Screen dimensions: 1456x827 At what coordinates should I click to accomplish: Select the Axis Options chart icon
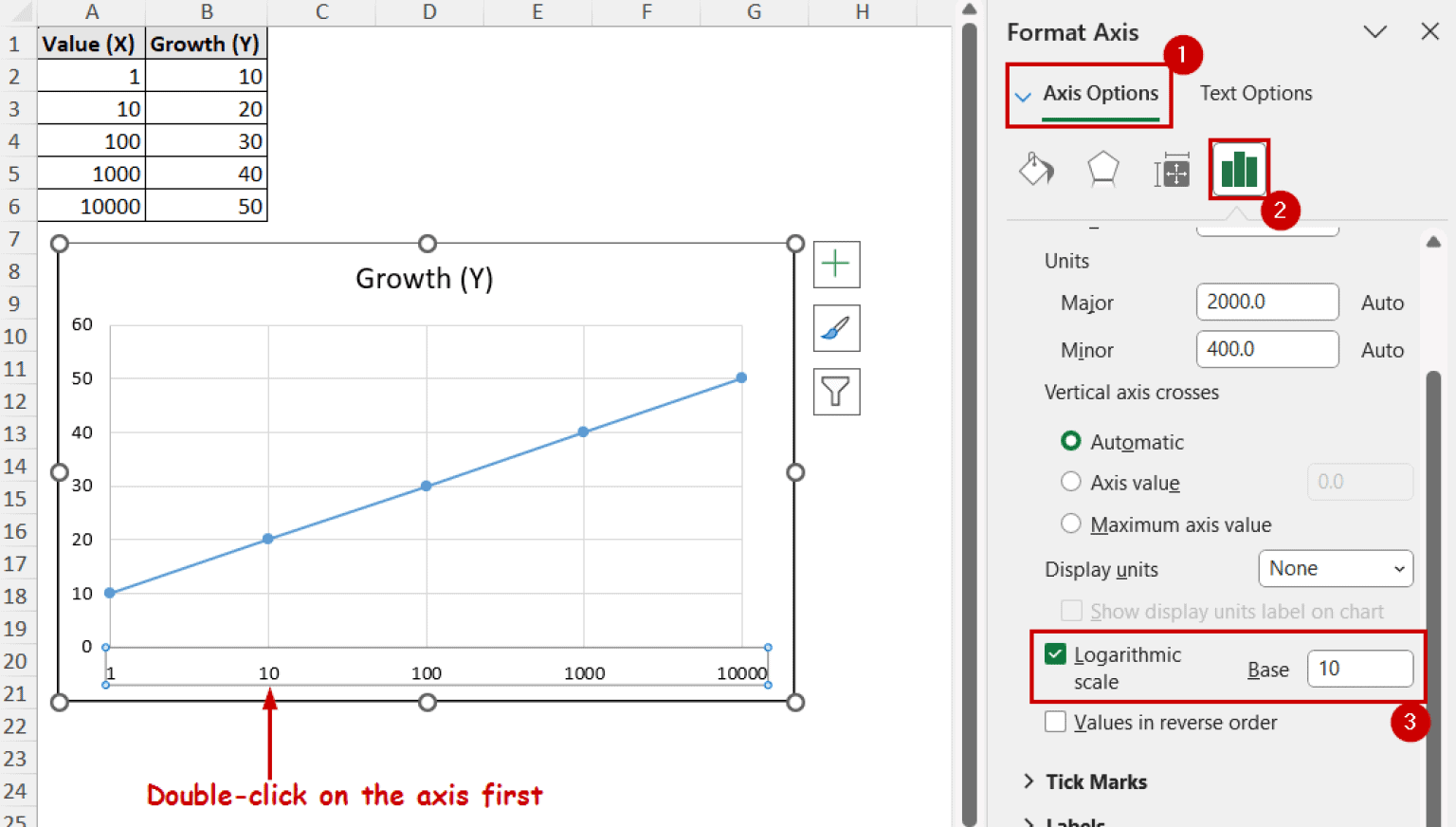tap(1238, 171)
